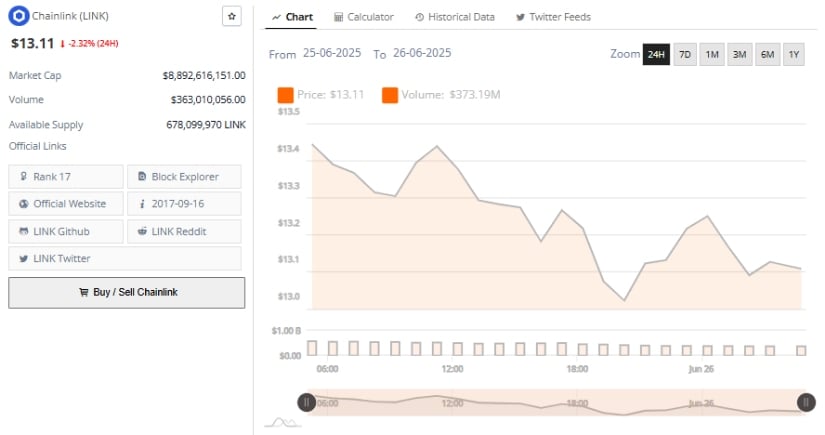Click the Block Explorer document icon

[x=142, y=176]
